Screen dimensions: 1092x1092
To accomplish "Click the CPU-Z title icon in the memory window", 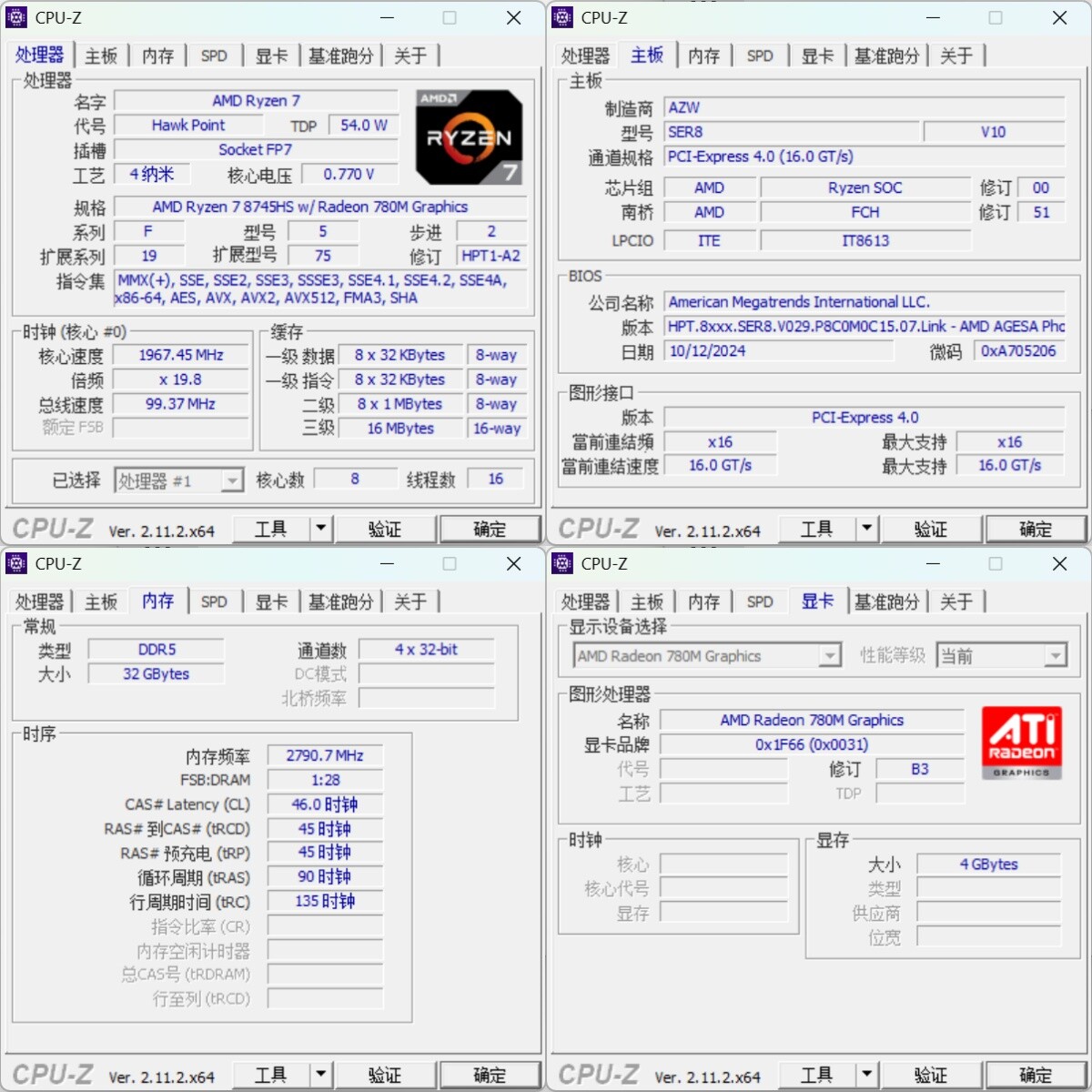I will click(16, 563).
